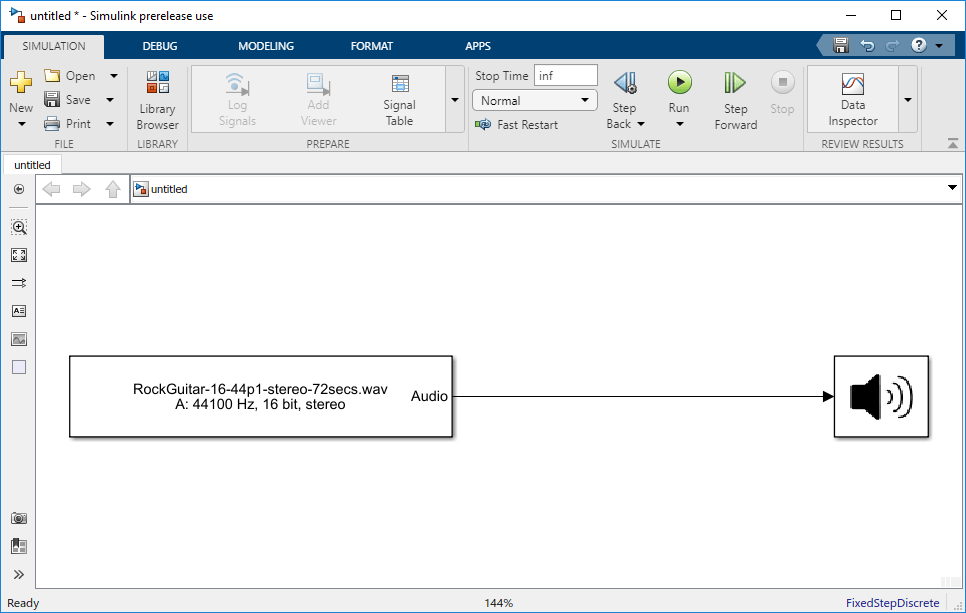The width and height of the screenshot is (966, 613).
Task: Toggle Fast Restart
Action: 516,124
